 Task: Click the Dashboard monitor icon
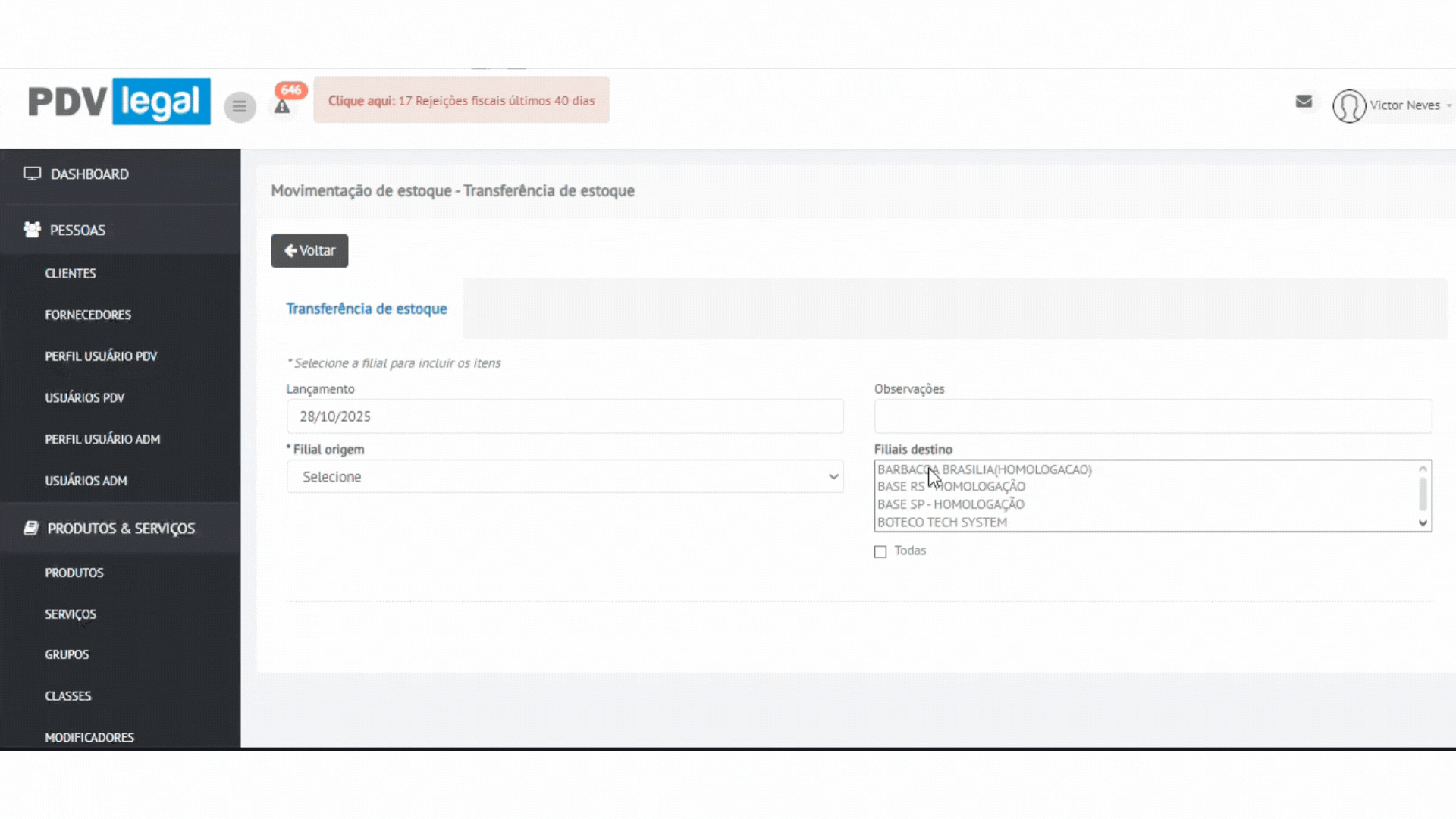32,174
